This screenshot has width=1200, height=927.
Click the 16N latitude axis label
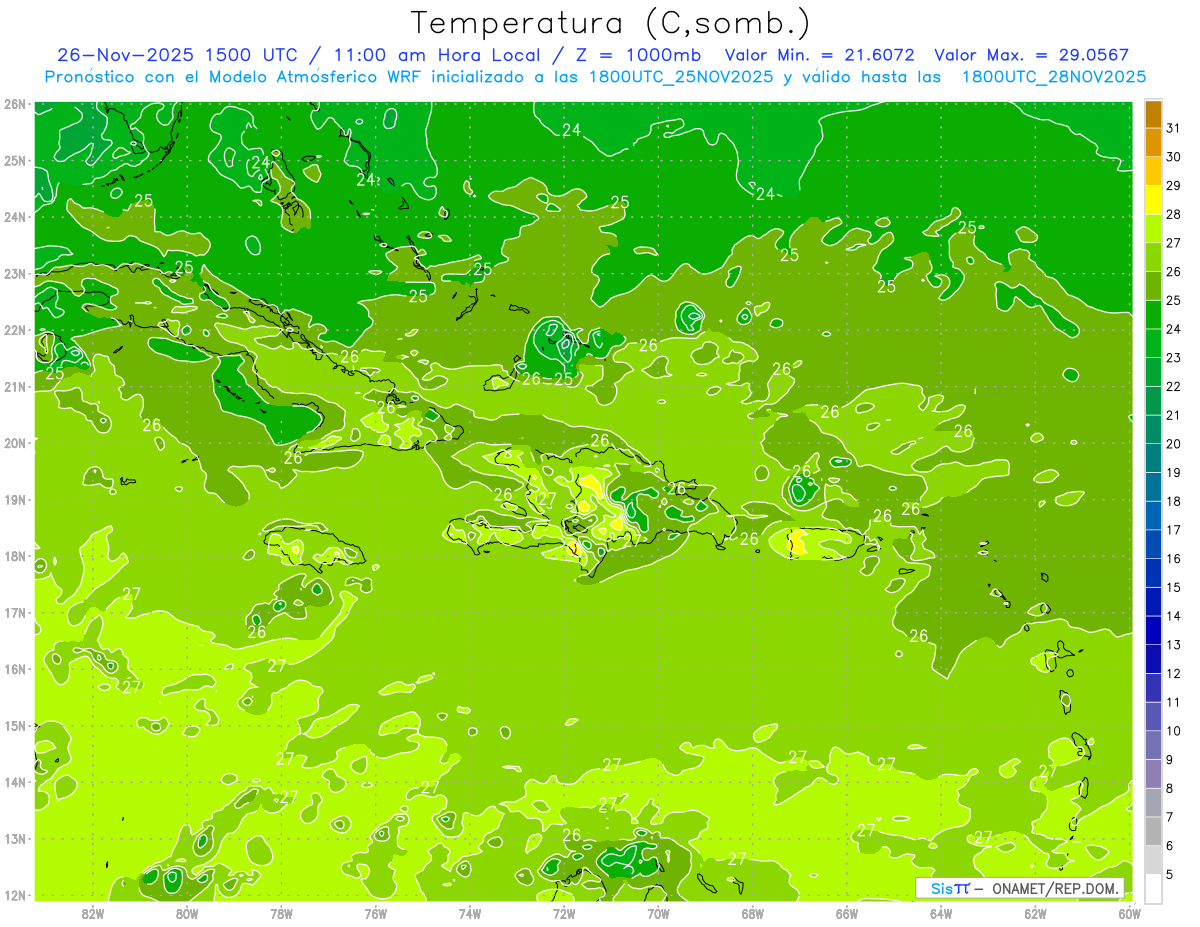click(14, 669)
